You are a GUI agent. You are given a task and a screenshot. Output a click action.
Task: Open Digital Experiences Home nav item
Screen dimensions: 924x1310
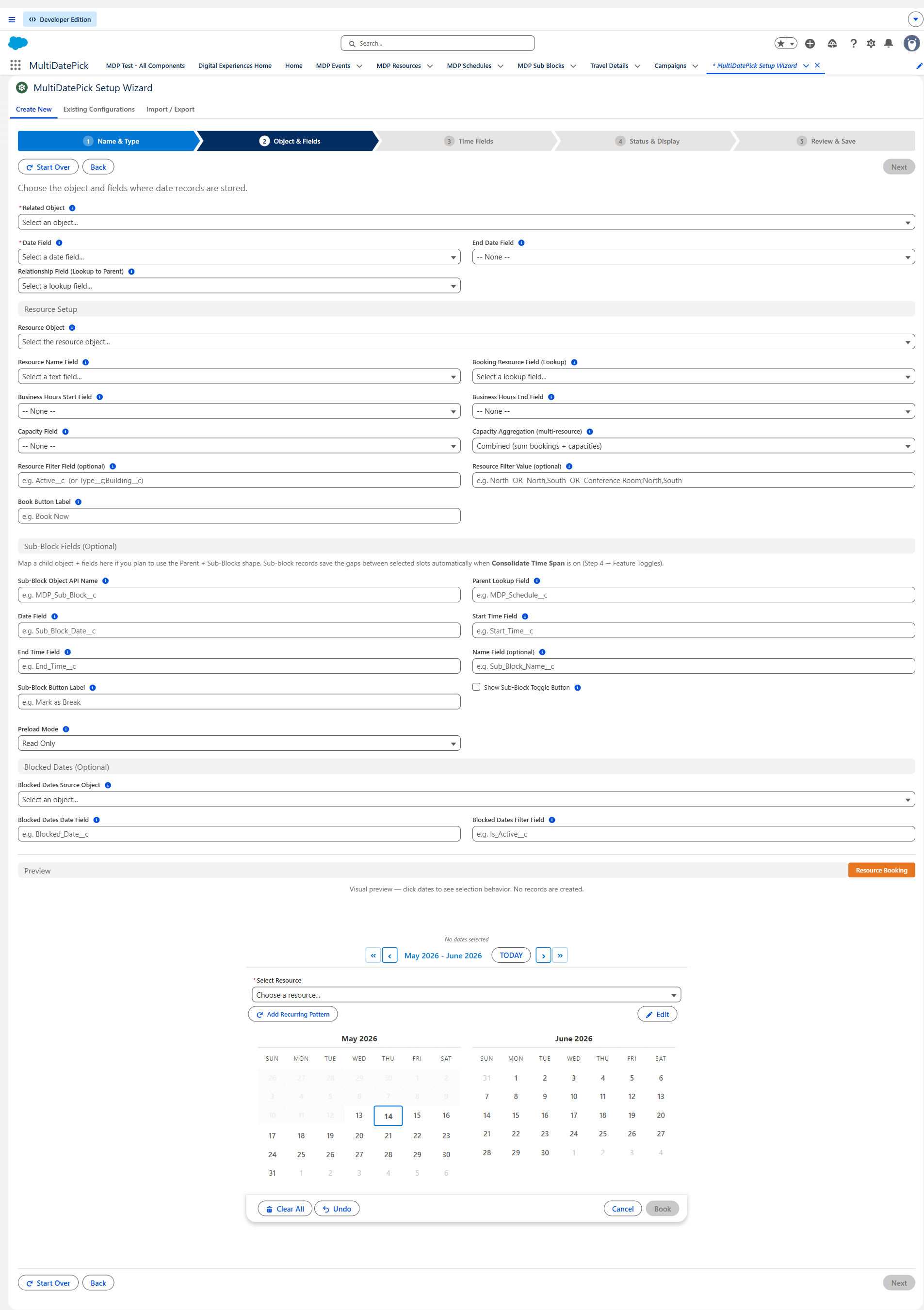coord(235,65)
